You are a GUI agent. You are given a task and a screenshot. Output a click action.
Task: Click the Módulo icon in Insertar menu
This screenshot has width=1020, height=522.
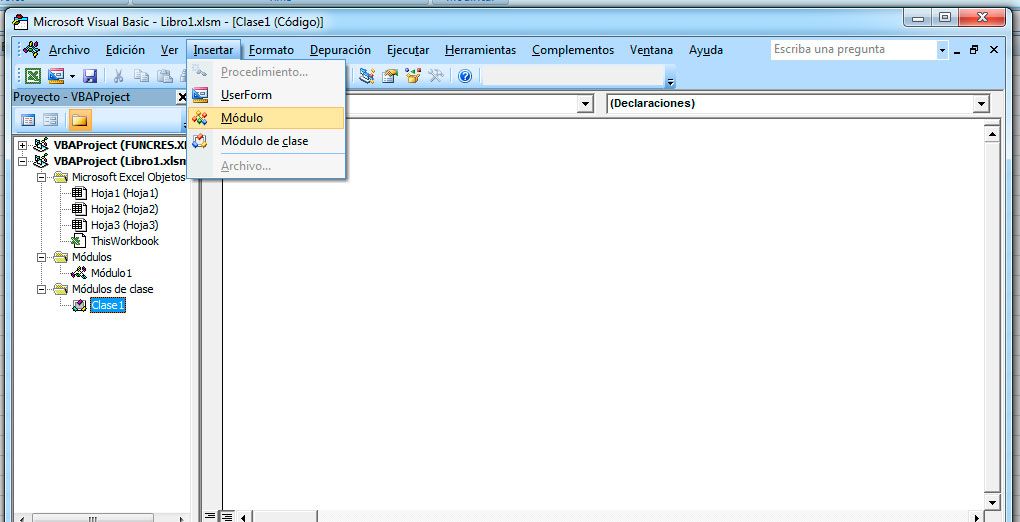[x=200, y=118]
